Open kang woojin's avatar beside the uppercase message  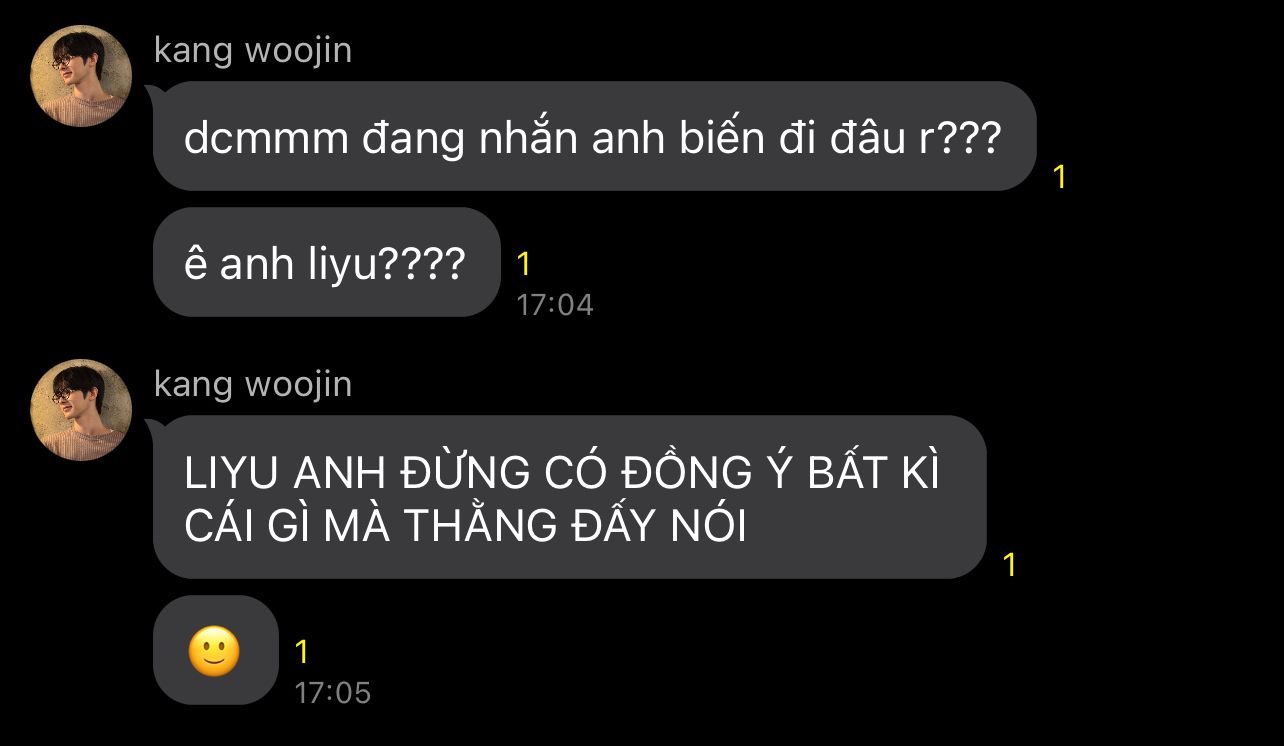[82, 410]
